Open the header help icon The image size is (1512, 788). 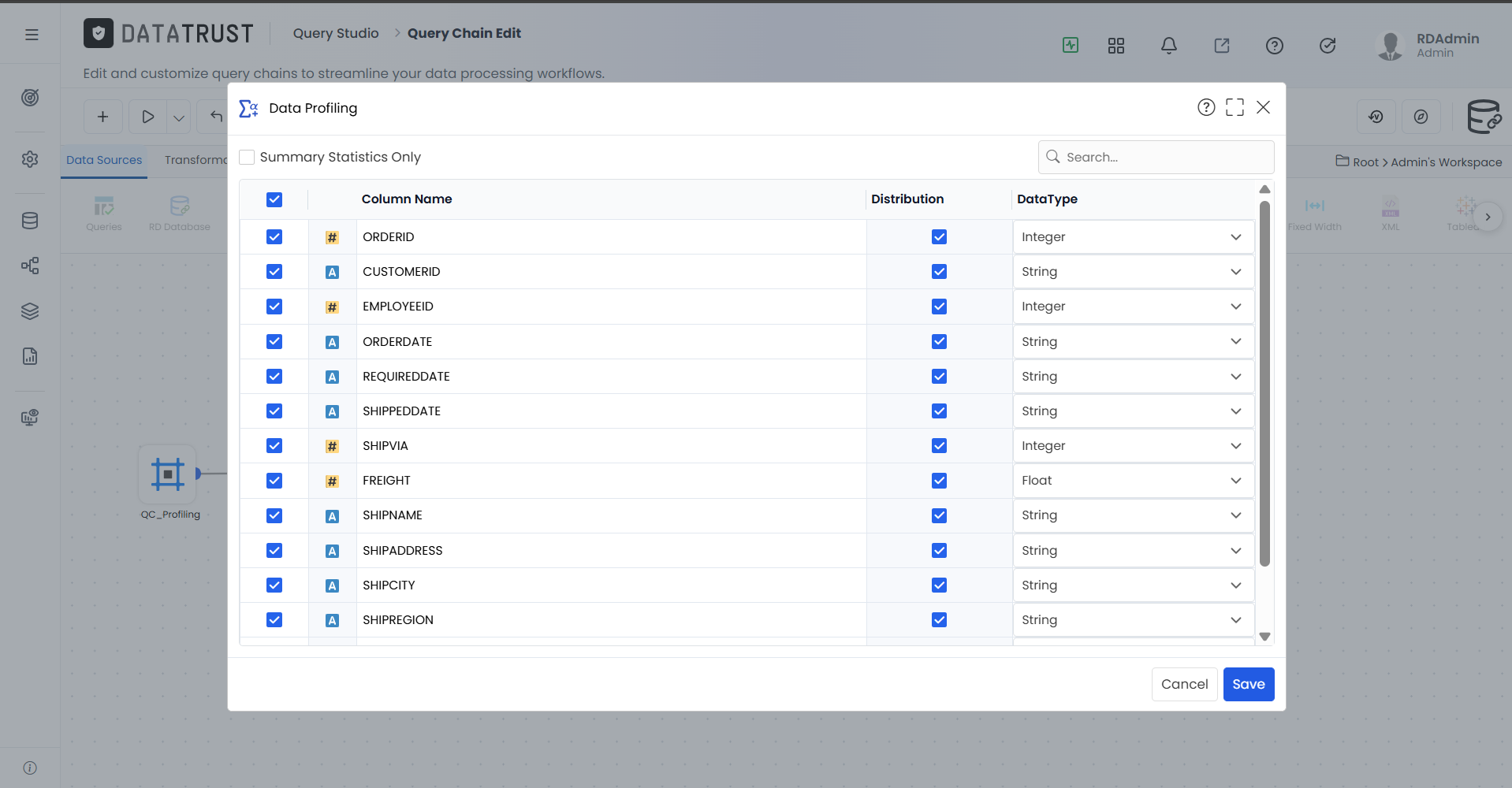[x=1275, y=46]
